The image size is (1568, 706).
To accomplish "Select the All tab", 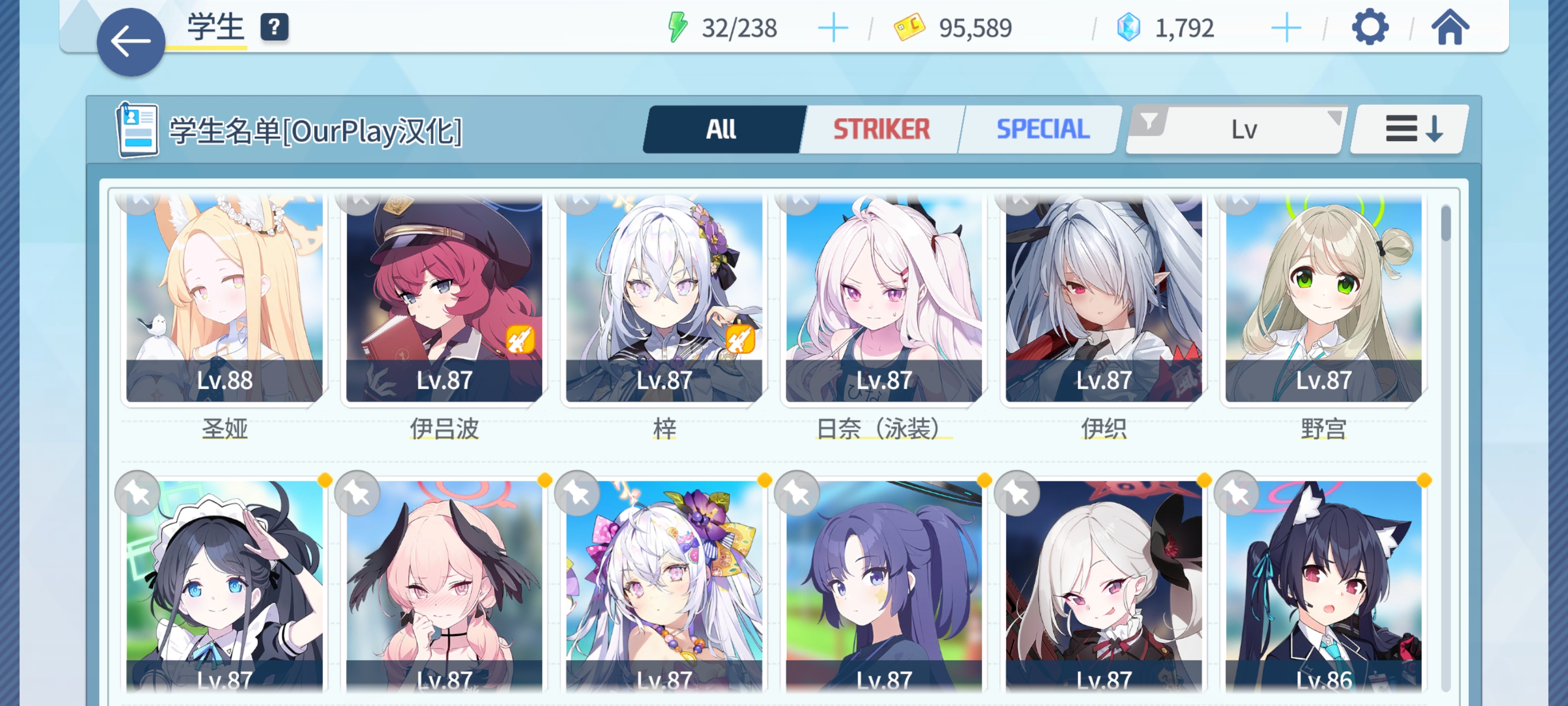I will click(723, 129).
